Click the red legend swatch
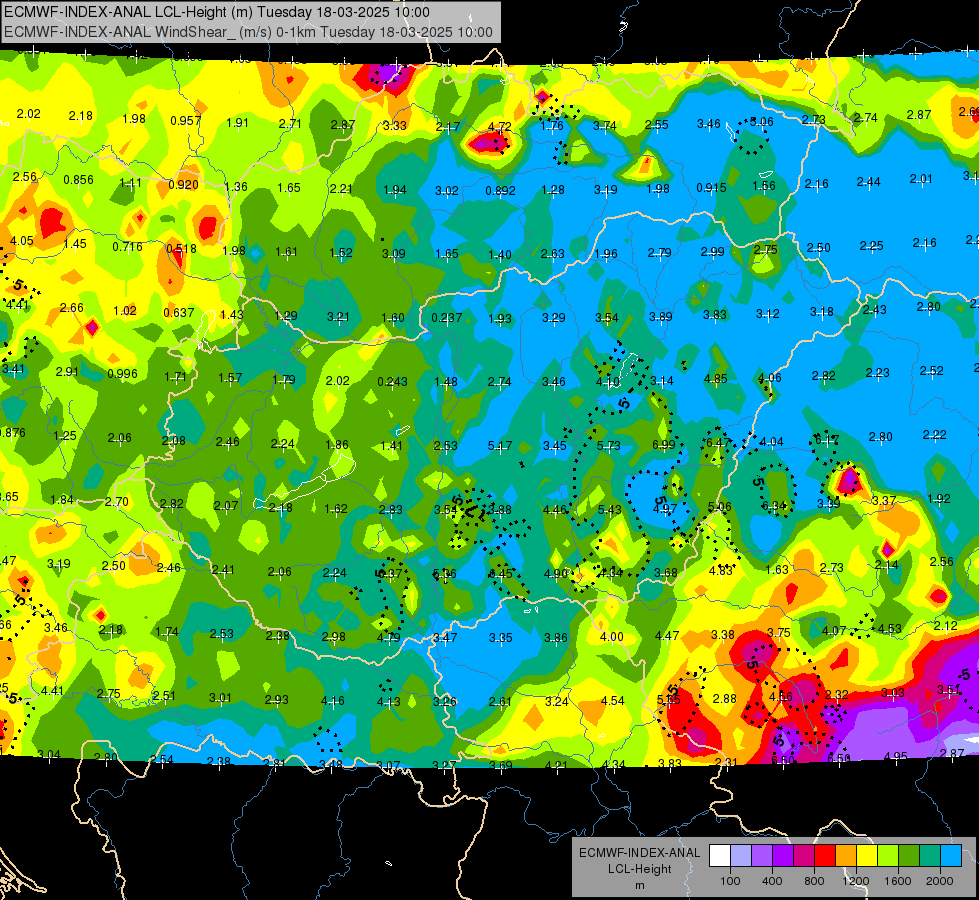Screen dimensions: 979x900 [825, 855]
